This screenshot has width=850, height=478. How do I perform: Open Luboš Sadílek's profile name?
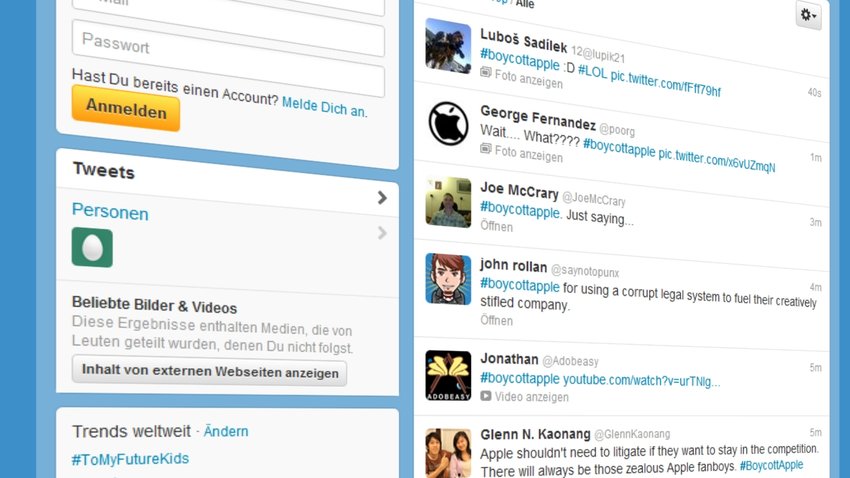[x=524, y=41]
